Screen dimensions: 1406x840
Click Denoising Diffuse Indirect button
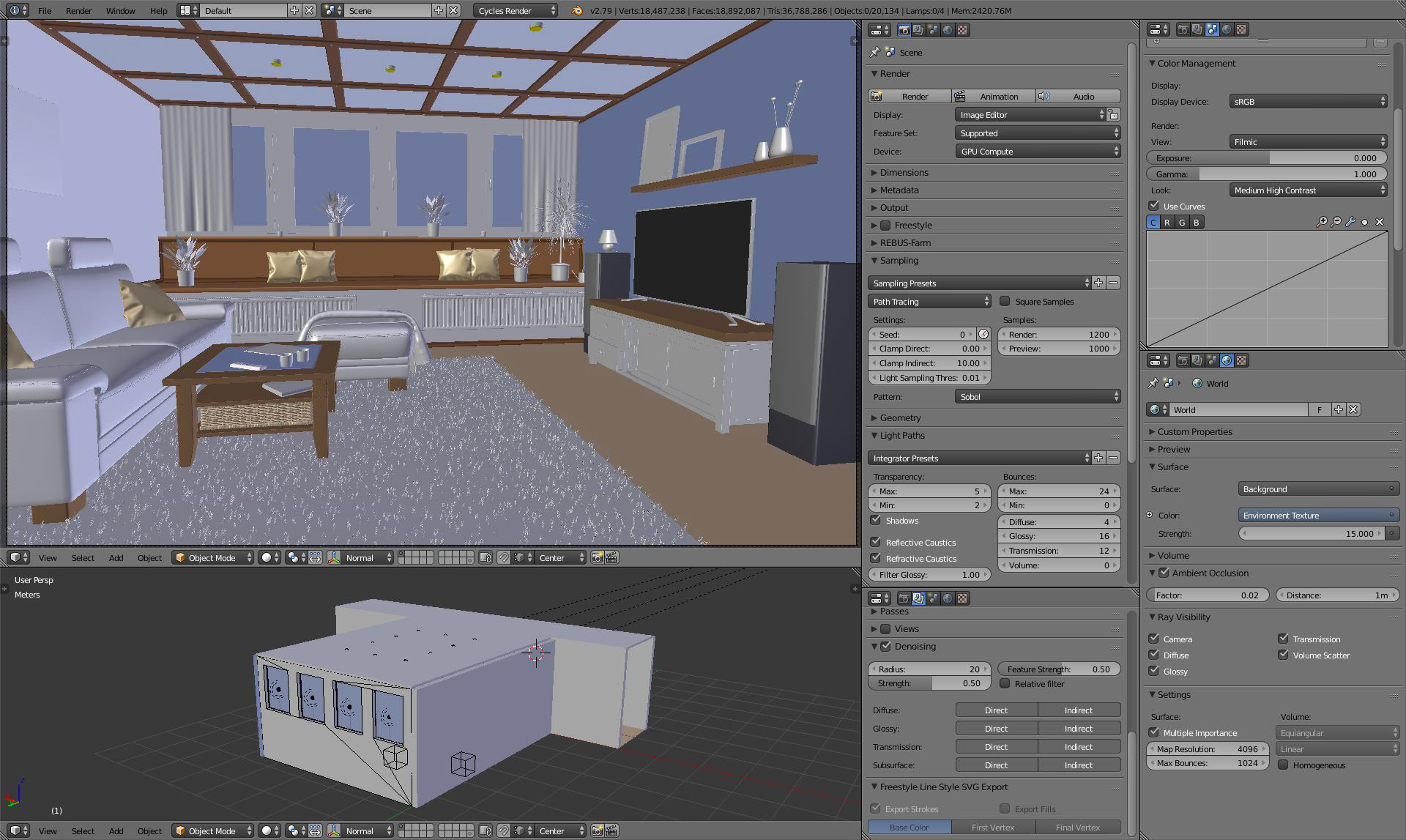click(x=1078, y=710)
